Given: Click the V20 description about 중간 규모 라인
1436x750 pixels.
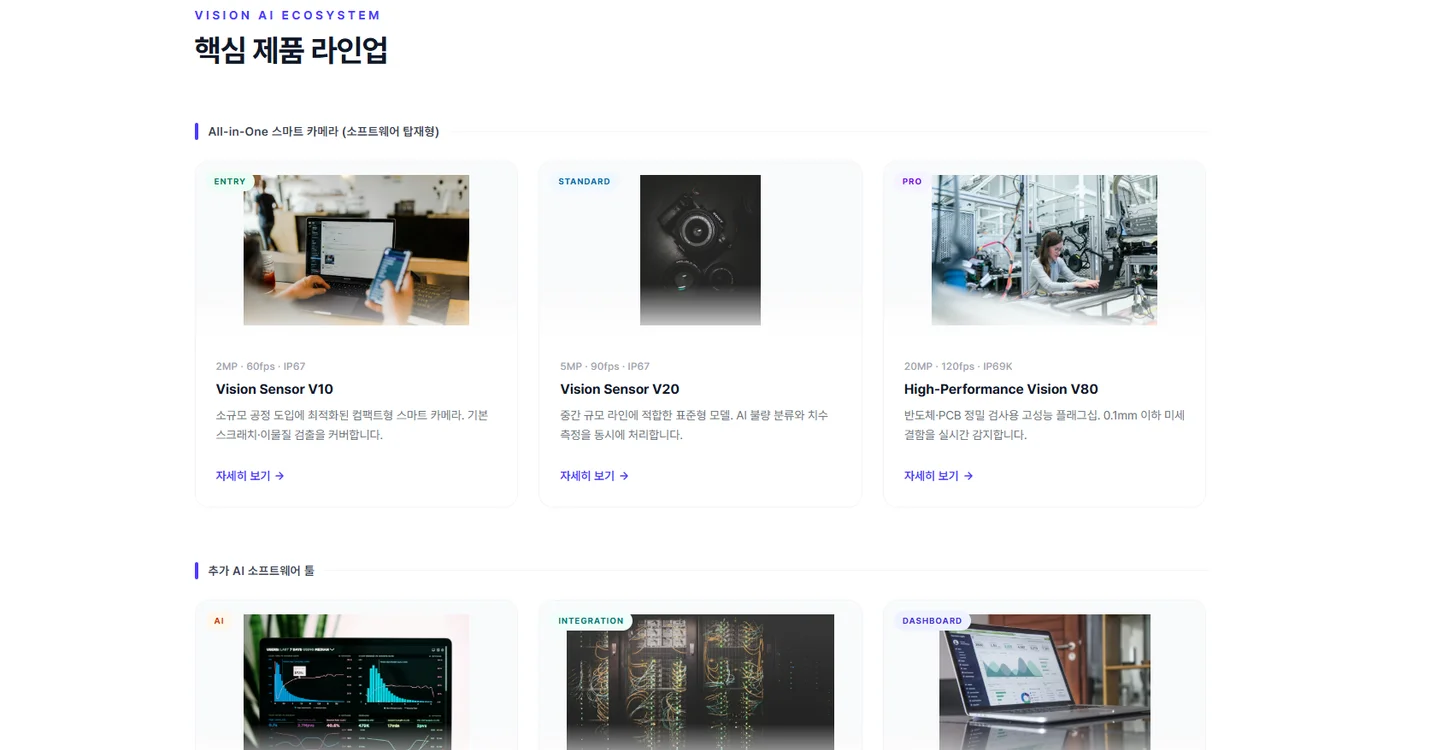Looking at the screenshot, I should [x=694, y=425].
